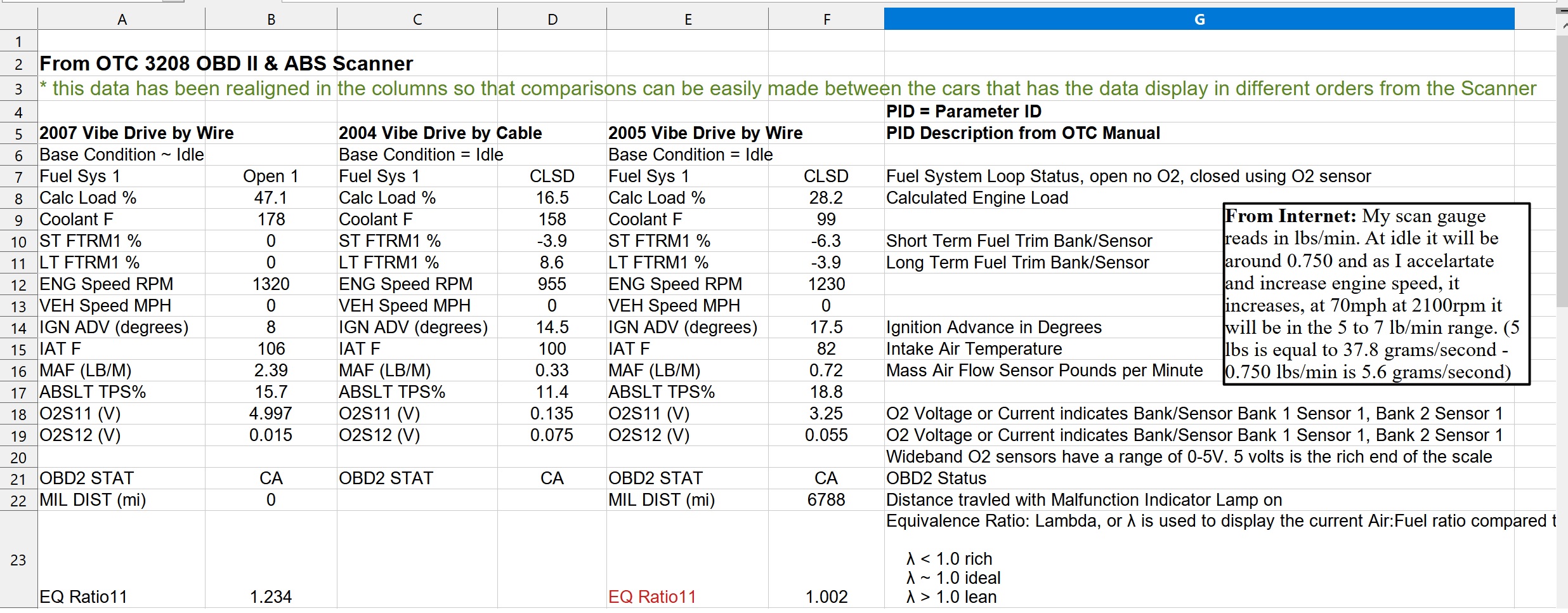This screenshot has height=613, width=1568.
Task: Click the vertical scrollbar thumb
Action: 1562,171
